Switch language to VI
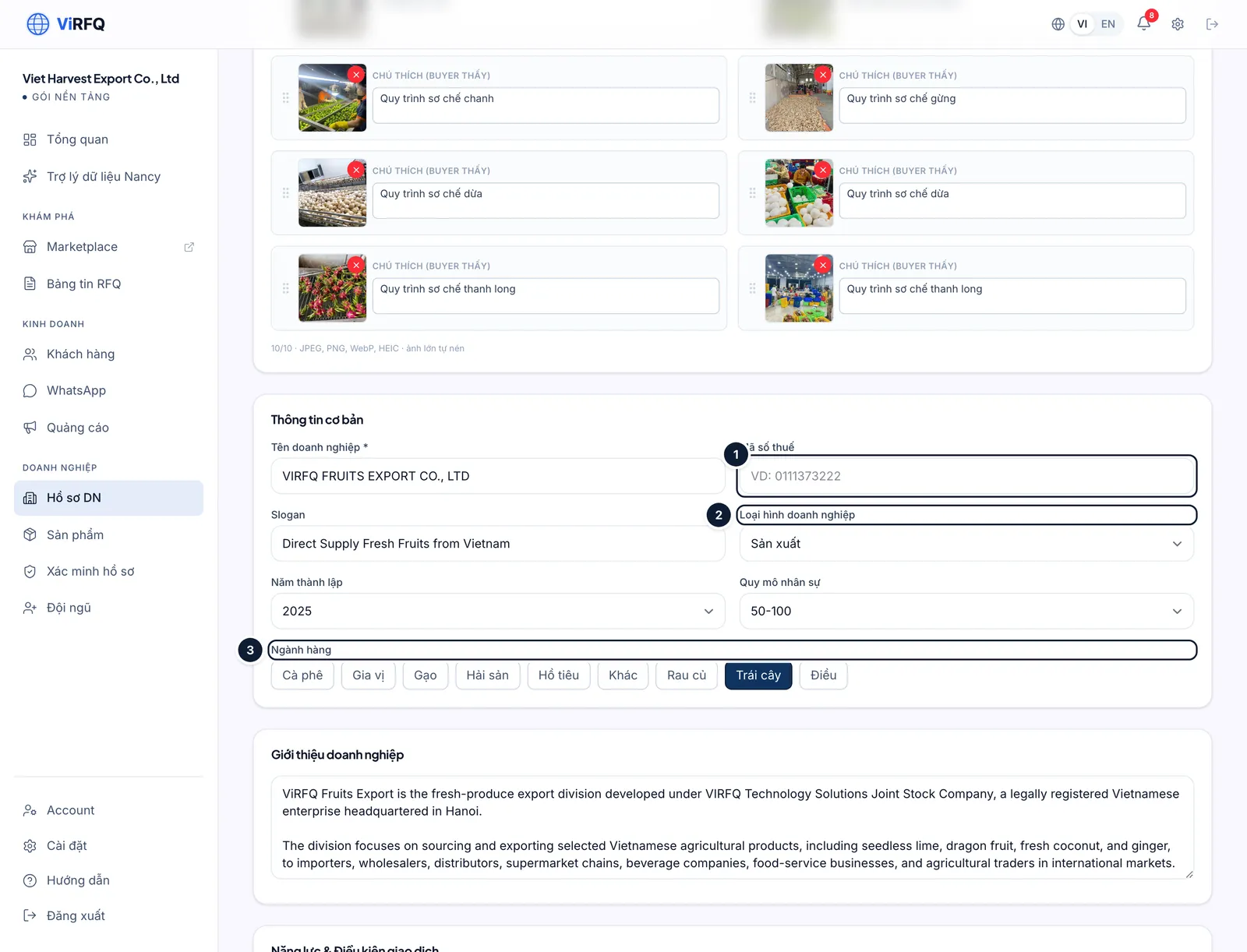 1082,24
